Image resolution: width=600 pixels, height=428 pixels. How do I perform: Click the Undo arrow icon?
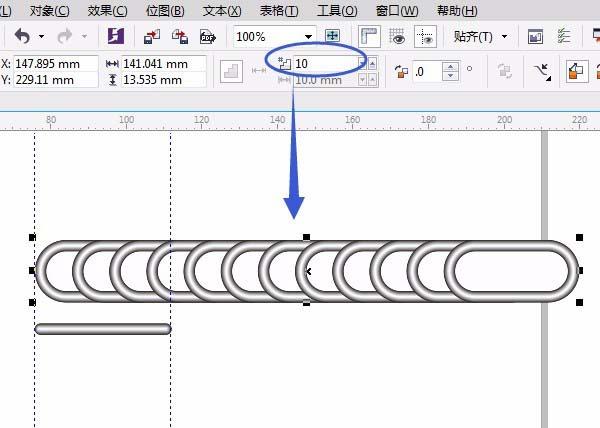pyautogui.click(x=21, y=37)
